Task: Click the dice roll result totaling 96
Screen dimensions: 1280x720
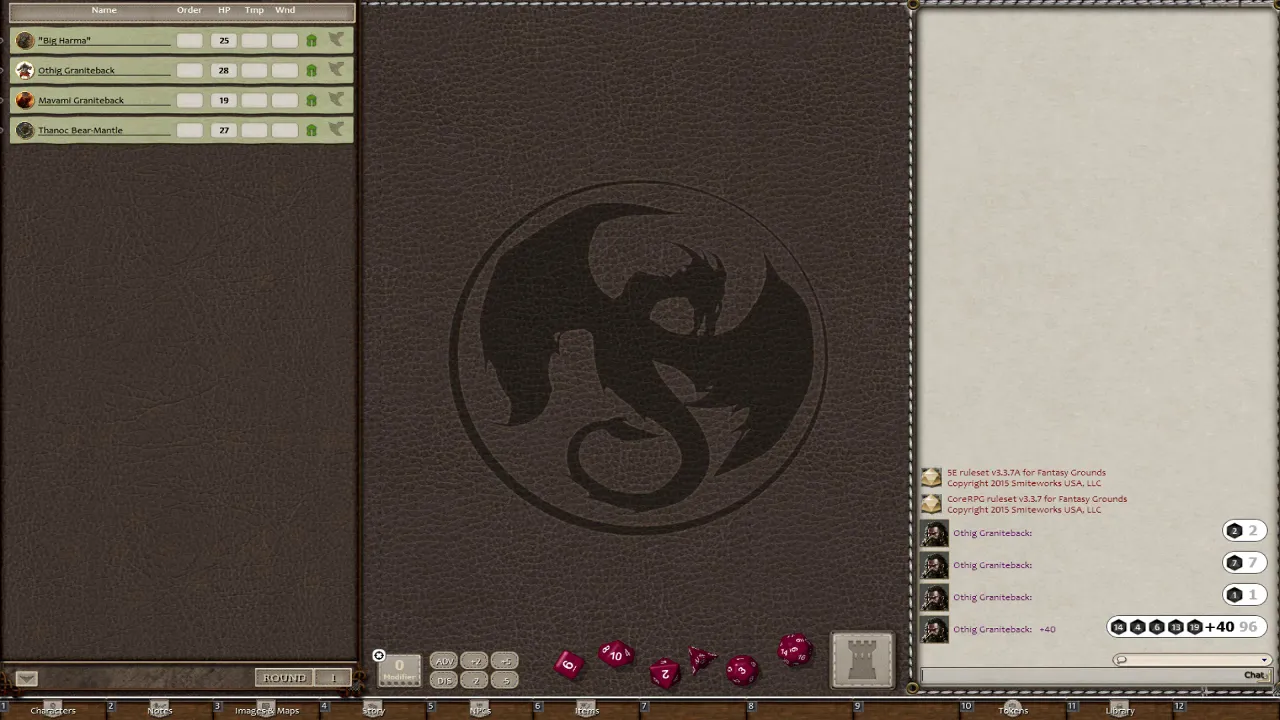Action: click(1185, 627)
